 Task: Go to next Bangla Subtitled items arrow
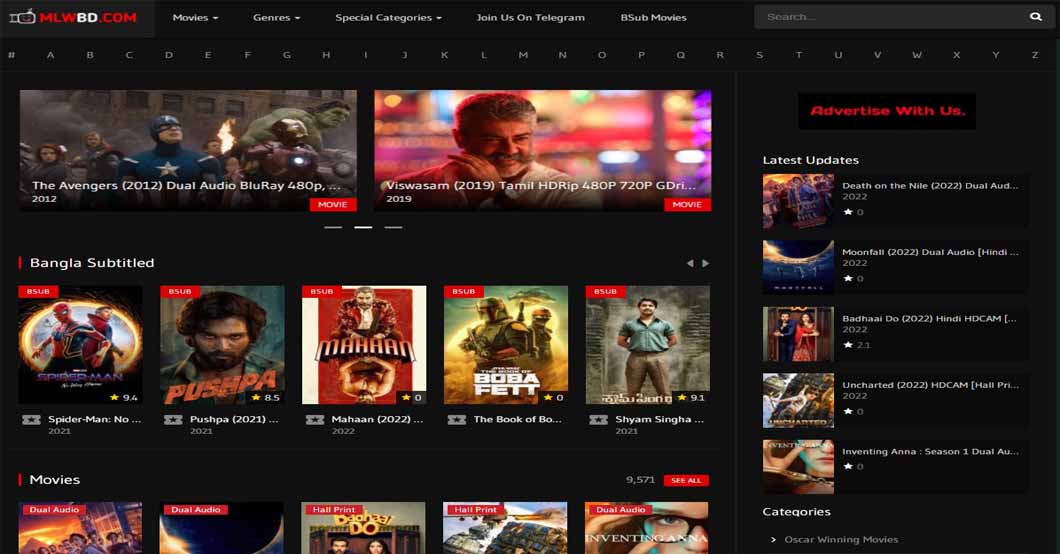coord(706,263)
